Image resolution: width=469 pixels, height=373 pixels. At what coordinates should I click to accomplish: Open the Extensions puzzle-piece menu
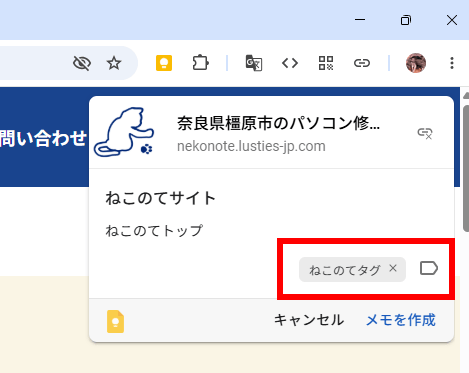pos(201,63)
